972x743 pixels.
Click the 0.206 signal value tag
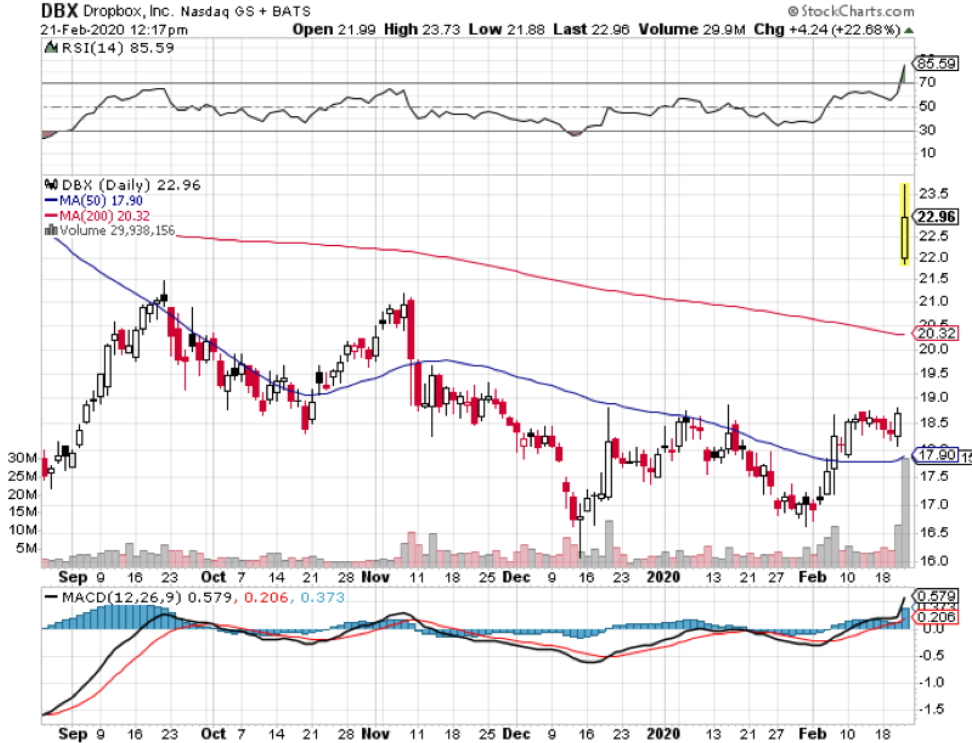click(937, 617)
